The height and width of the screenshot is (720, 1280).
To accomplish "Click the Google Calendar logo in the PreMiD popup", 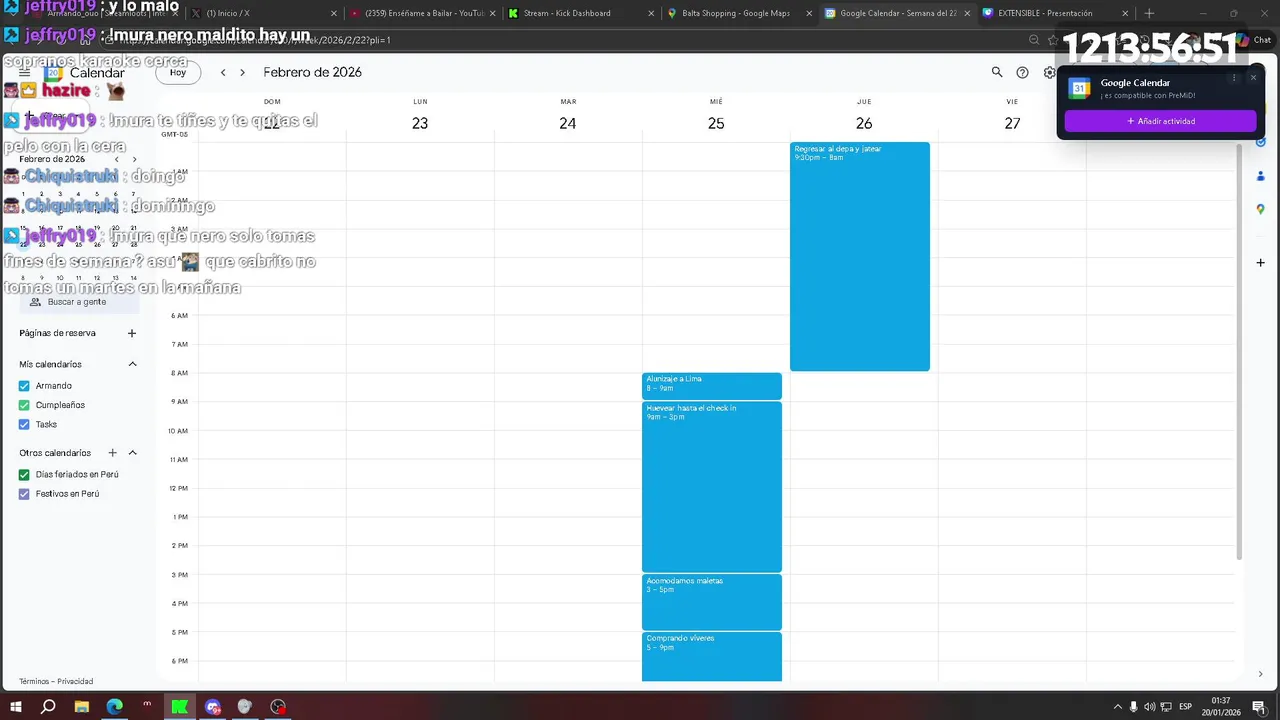I will pos(1079,88).
